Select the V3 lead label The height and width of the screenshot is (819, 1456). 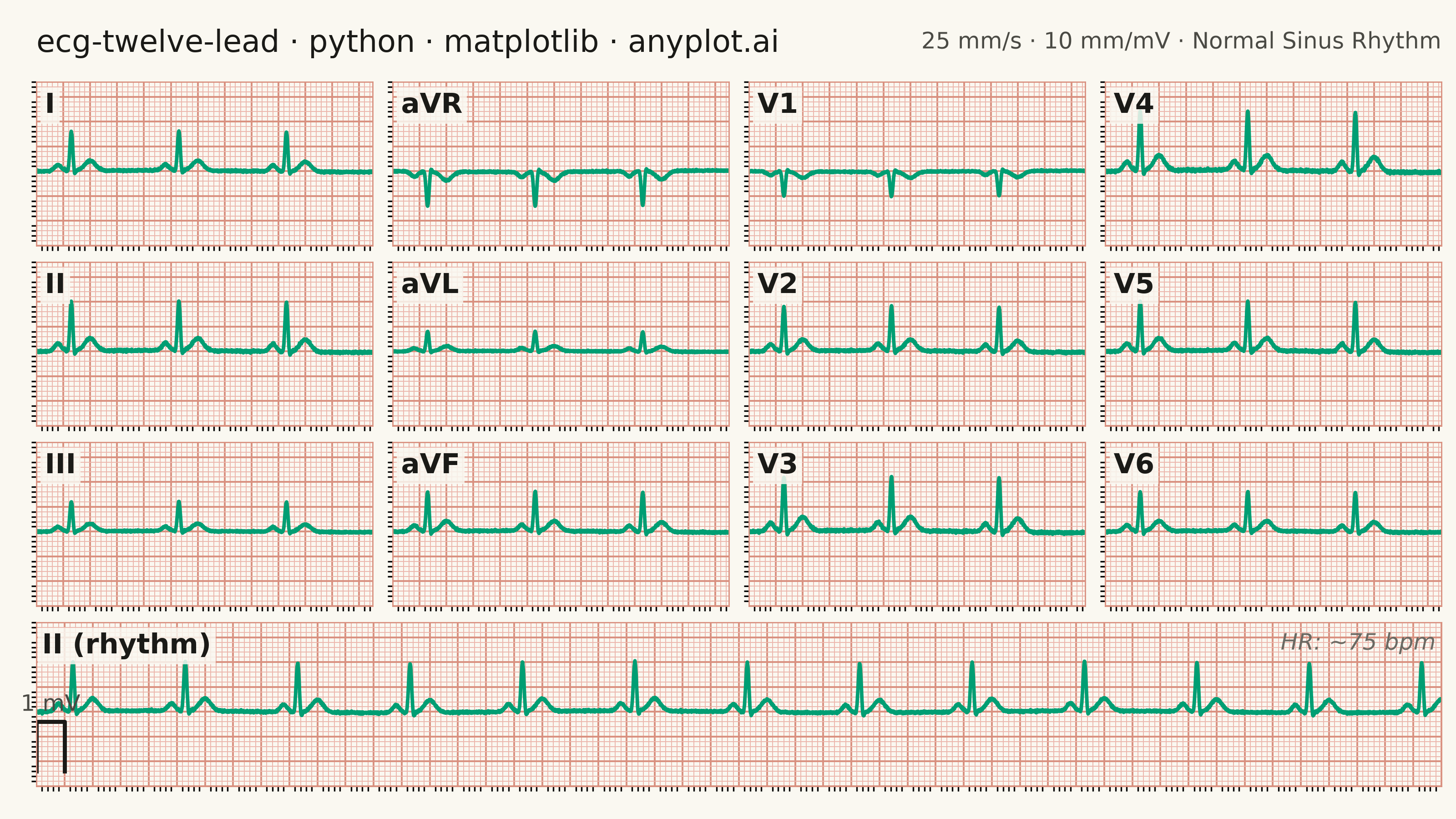[x=777, y=464]
